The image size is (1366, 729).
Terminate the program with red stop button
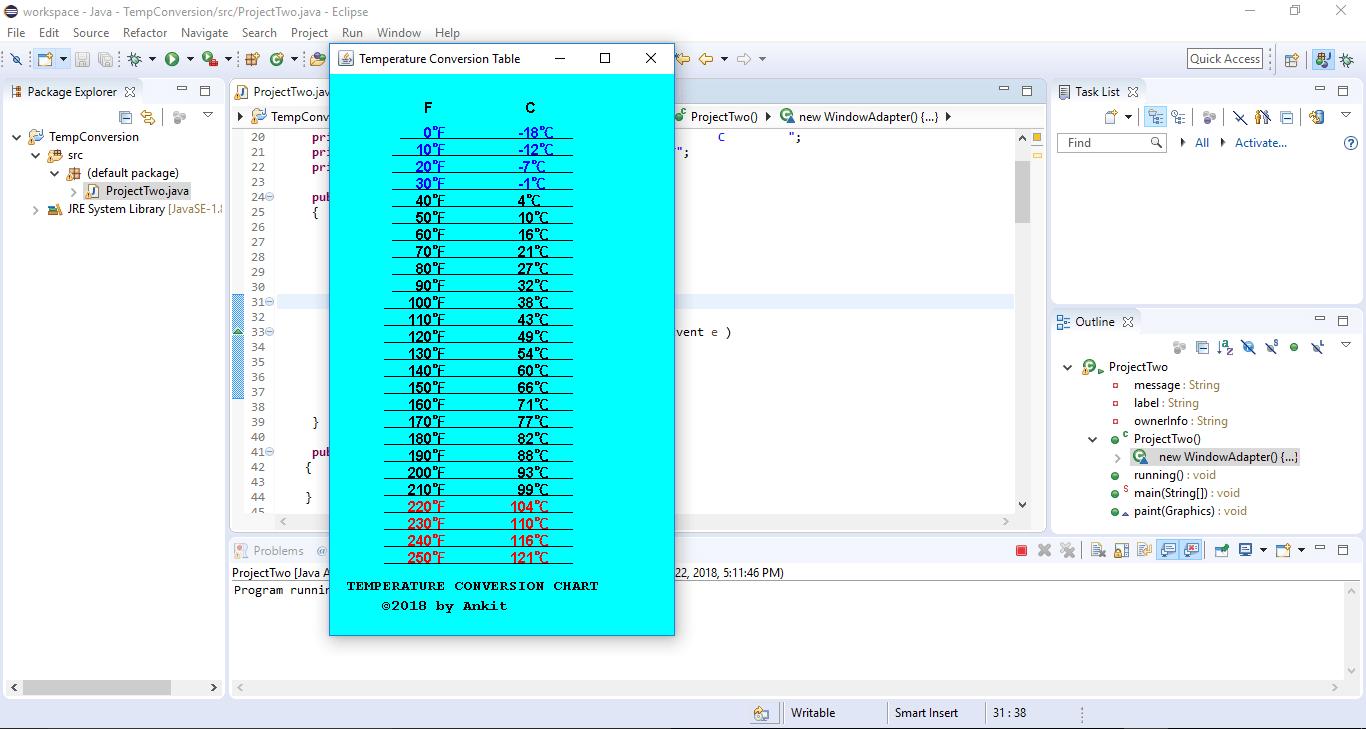tap(1021, 550)
